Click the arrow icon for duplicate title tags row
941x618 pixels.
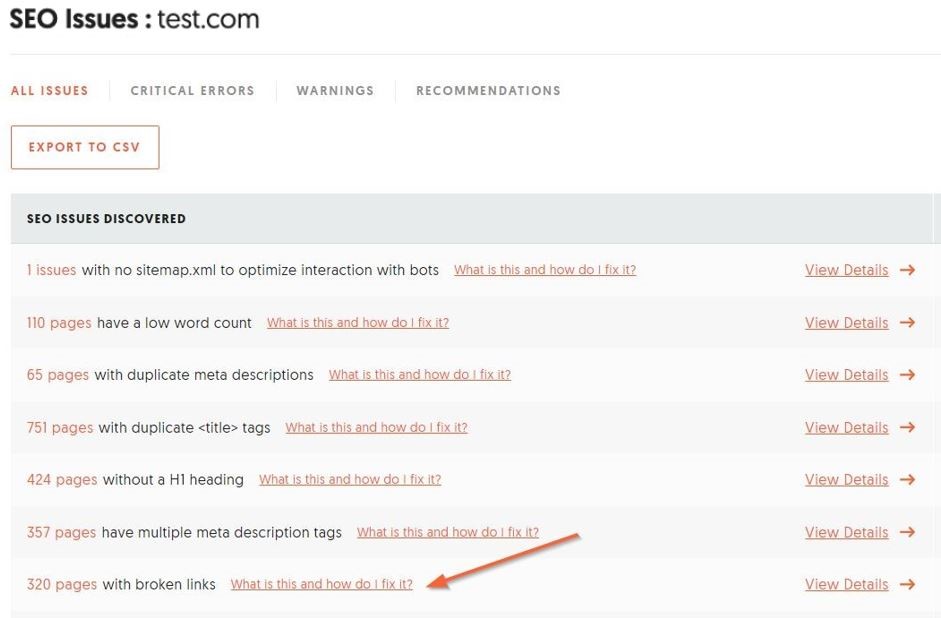coord(907,427)
